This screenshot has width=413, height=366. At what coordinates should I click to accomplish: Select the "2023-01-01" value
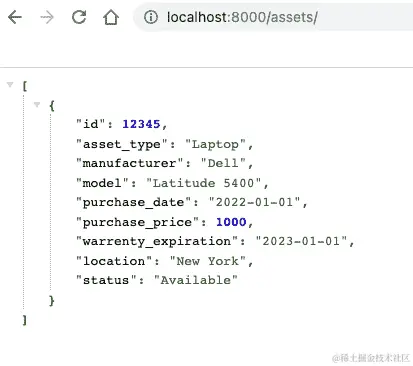click(x=301, y=241)
